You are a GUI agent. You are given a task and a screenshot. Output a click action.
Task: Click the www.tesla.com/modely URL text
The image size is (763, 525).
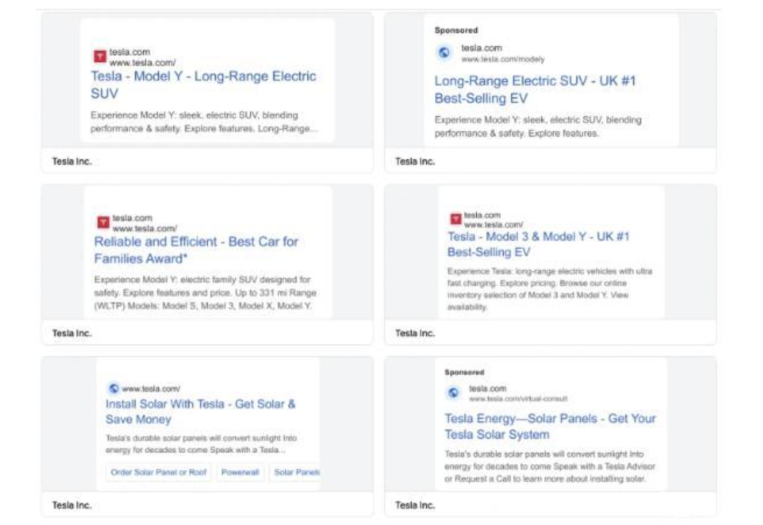click(502, 60)
